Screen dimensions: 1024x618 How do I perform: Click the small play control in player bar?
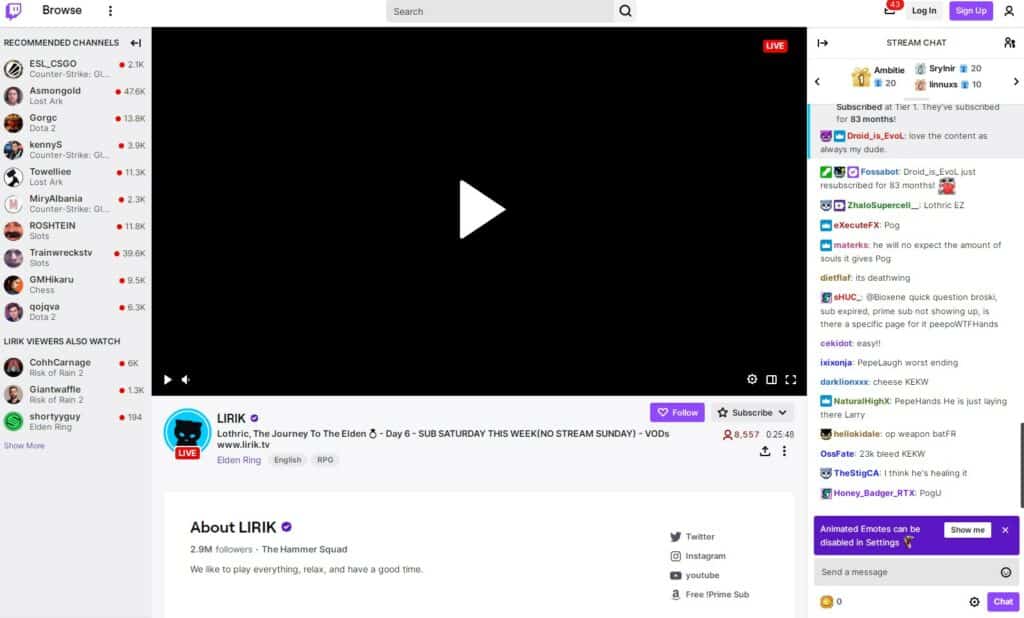[x=168, y=380]
